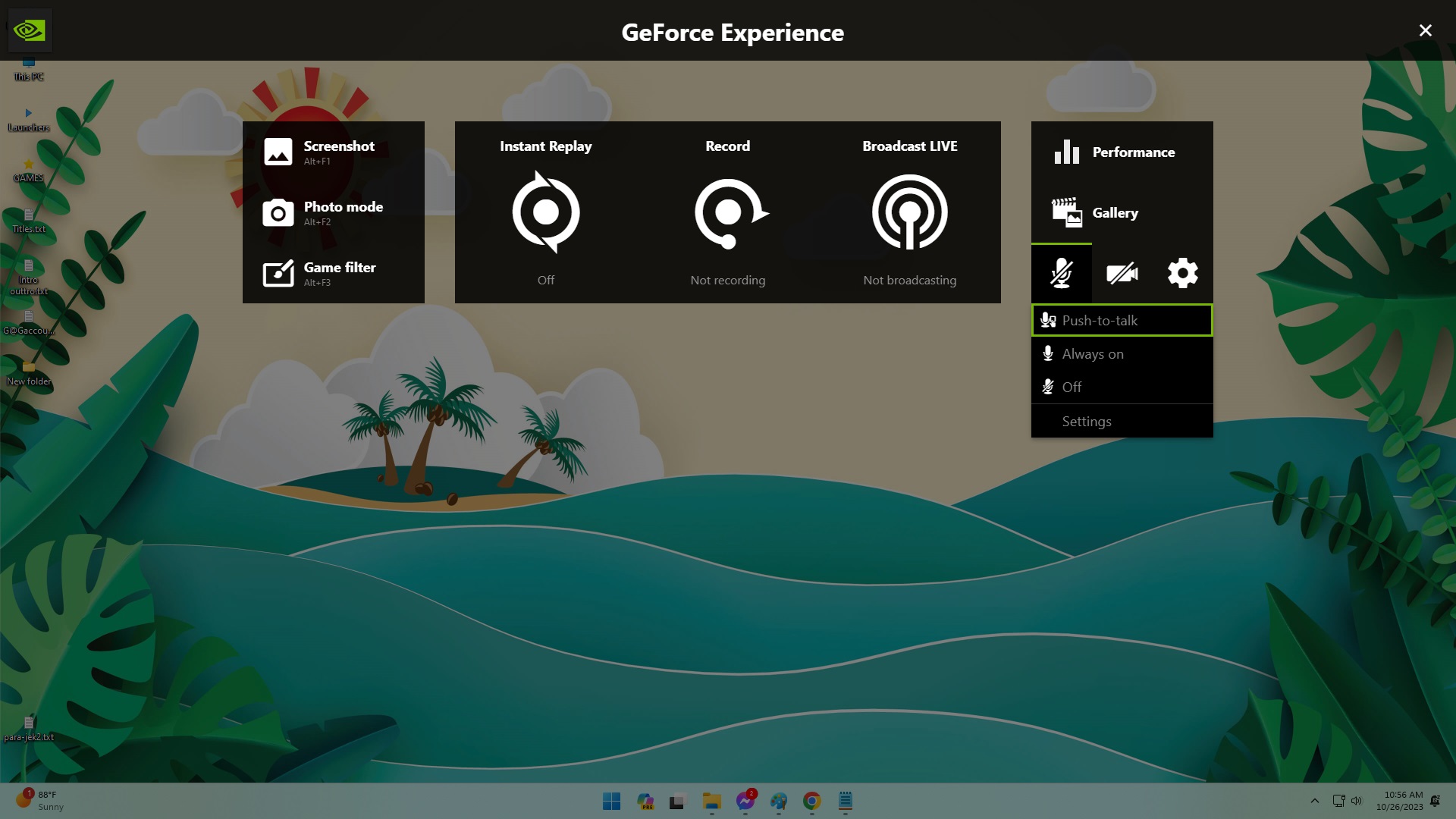Click the Gallery label
The image size is (1456, 819).
tap(1116, 212)
